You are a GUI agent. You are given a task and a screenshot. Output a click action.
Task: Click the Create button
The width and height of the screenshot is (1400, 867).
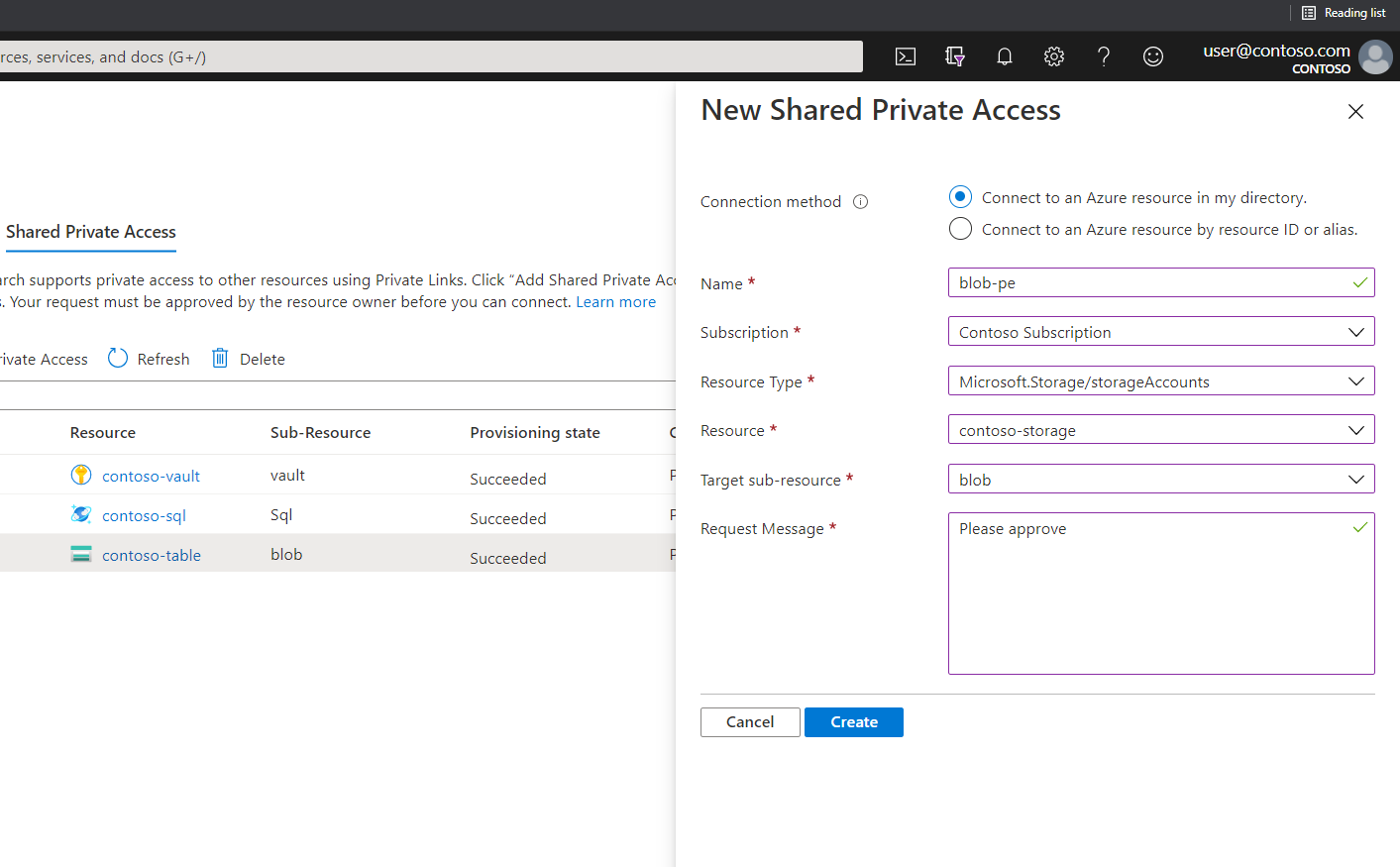click(853, 722)
